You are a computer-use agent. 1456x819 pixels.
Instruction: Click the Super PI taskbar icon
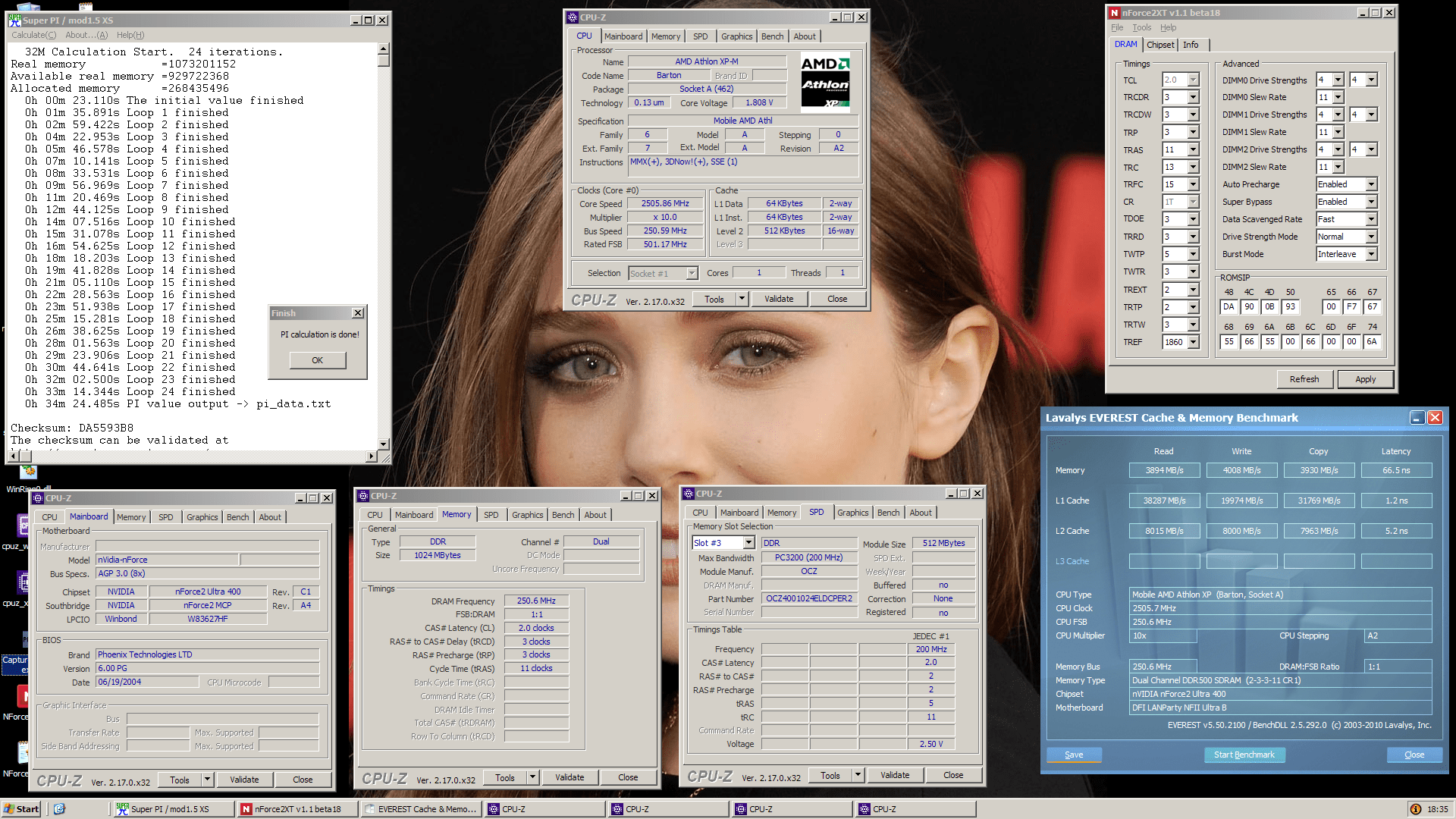click(122, 808)
